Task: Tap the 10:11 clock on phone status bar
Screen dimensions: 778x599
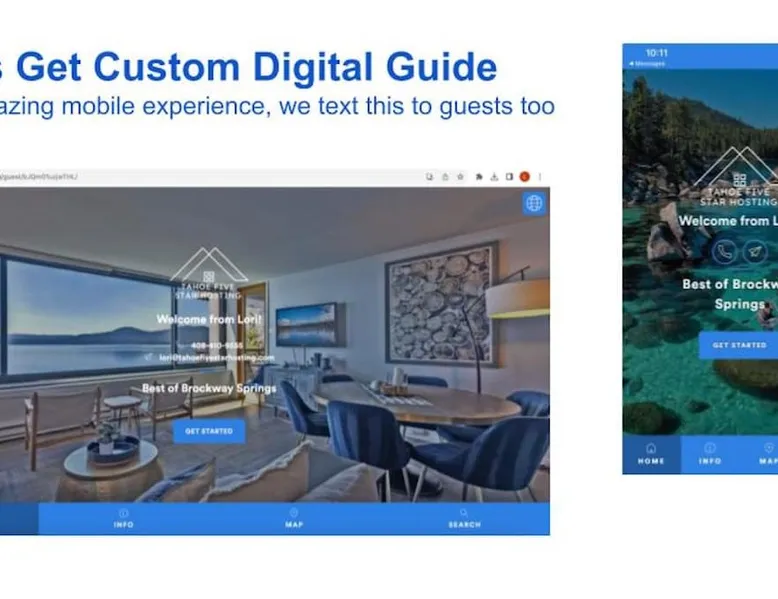Action: pos(656,53)
